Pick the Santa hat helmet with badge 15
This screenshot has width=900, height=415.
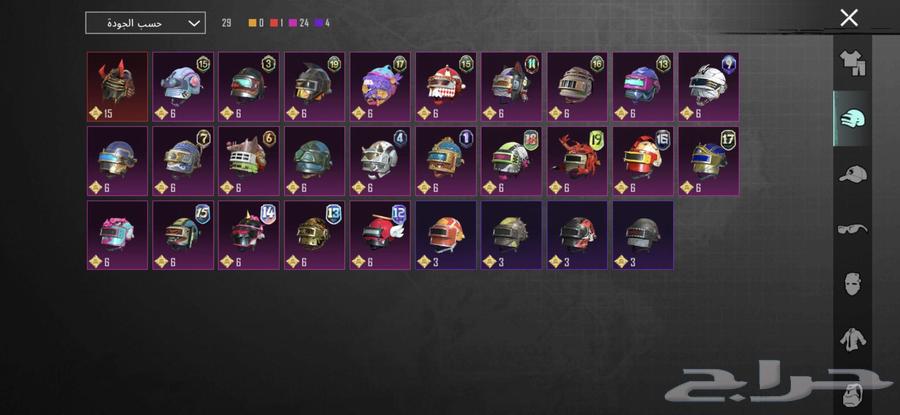pos(446,87)
